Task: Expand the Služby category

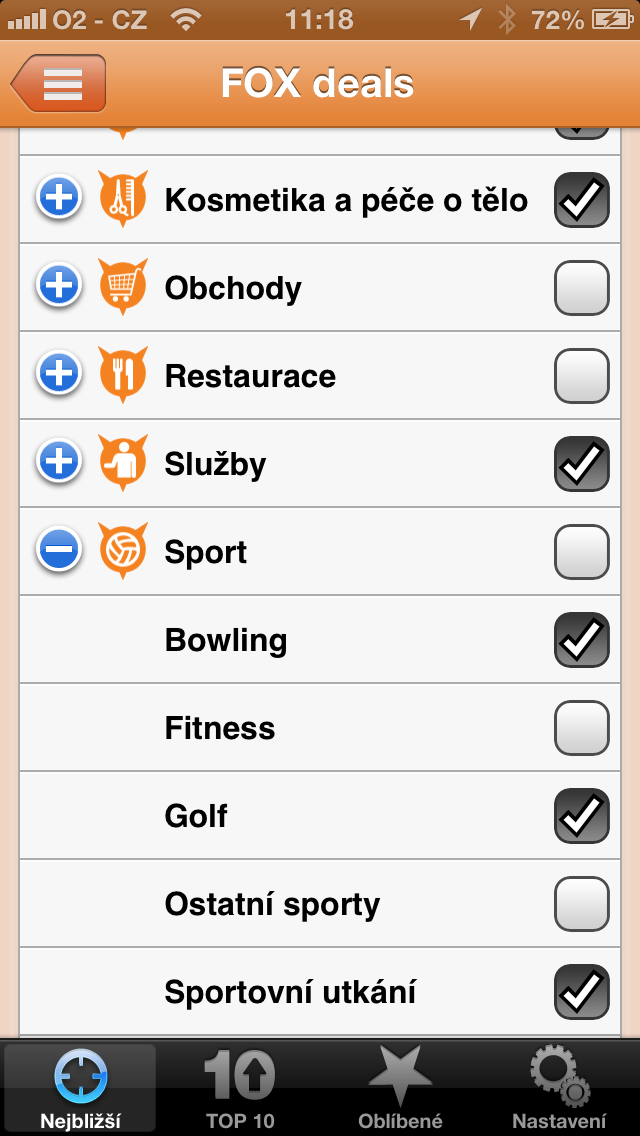Action: (59, 463)
